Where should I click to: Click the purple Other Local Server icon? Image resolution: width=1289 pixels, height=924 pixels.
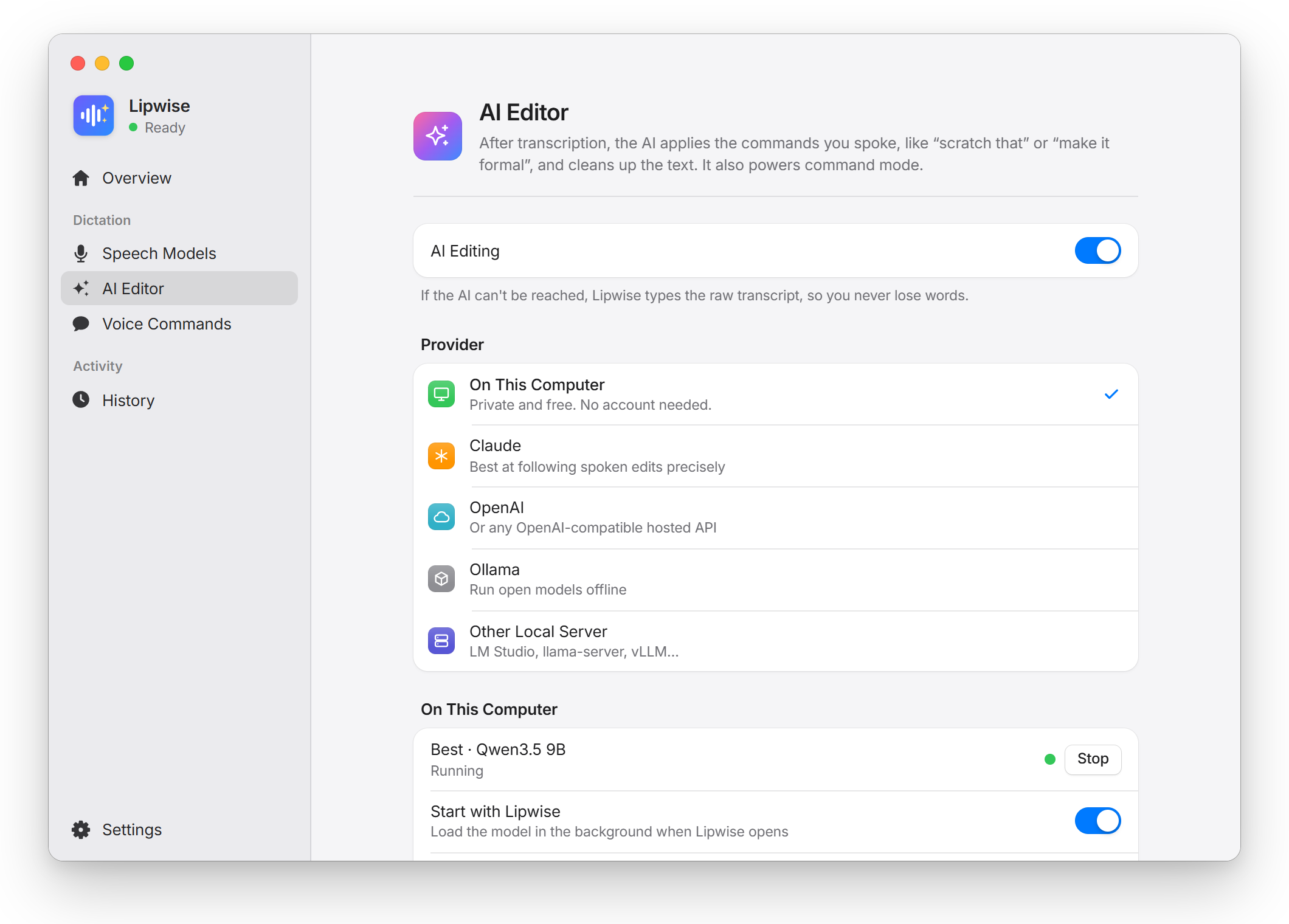(441, 641)
